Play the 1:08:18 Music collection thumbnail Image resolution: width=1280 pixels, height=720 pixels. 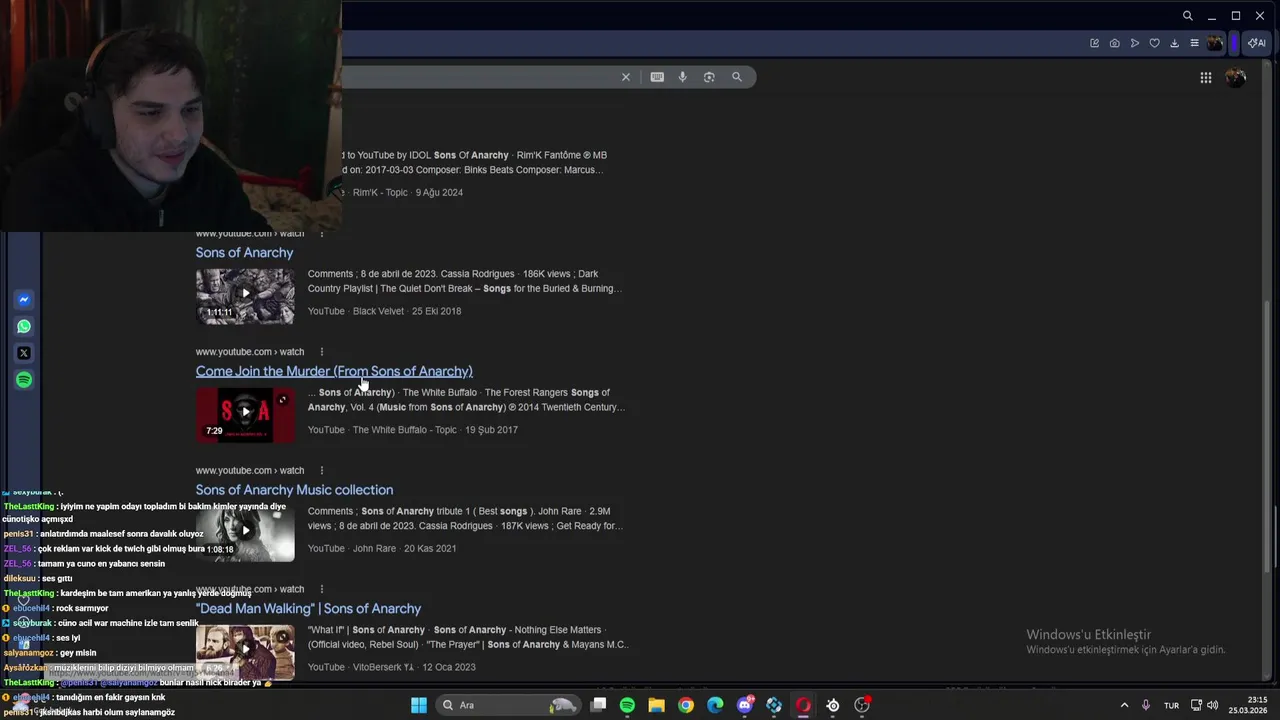coord(245,532)
